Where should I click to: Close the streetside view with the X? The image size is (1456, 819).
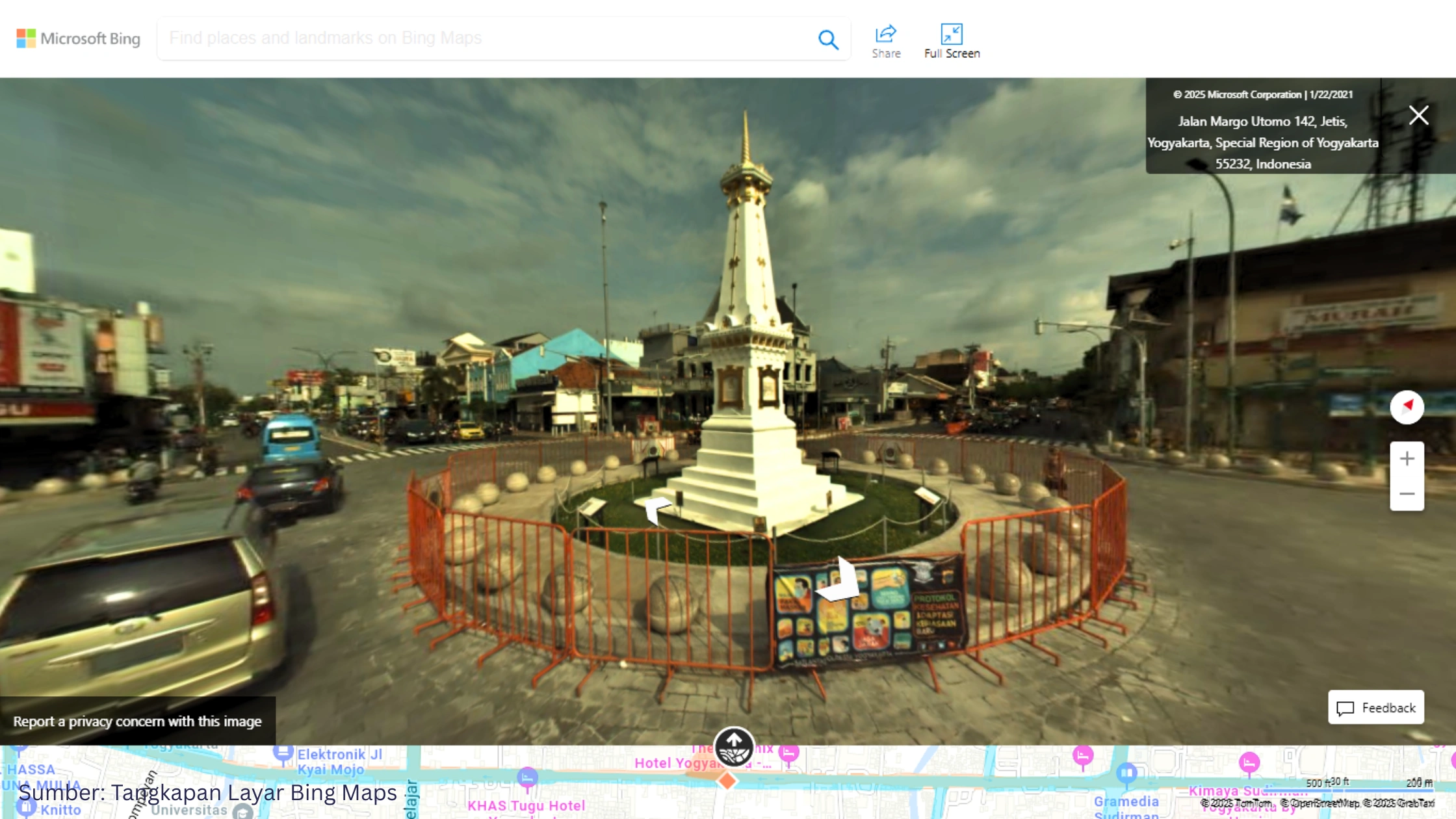click(x=1419, y=115)
